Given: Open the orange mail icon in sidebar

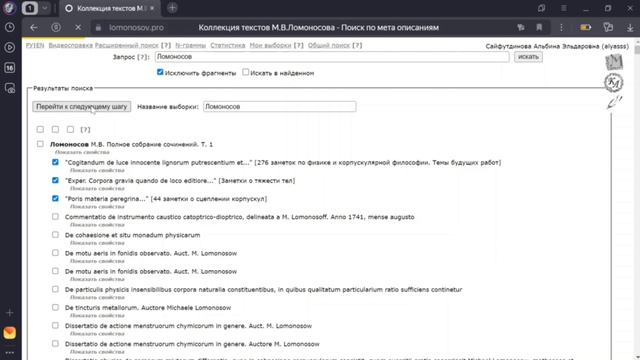Looking at the screenshot, I should click(10, 333).
